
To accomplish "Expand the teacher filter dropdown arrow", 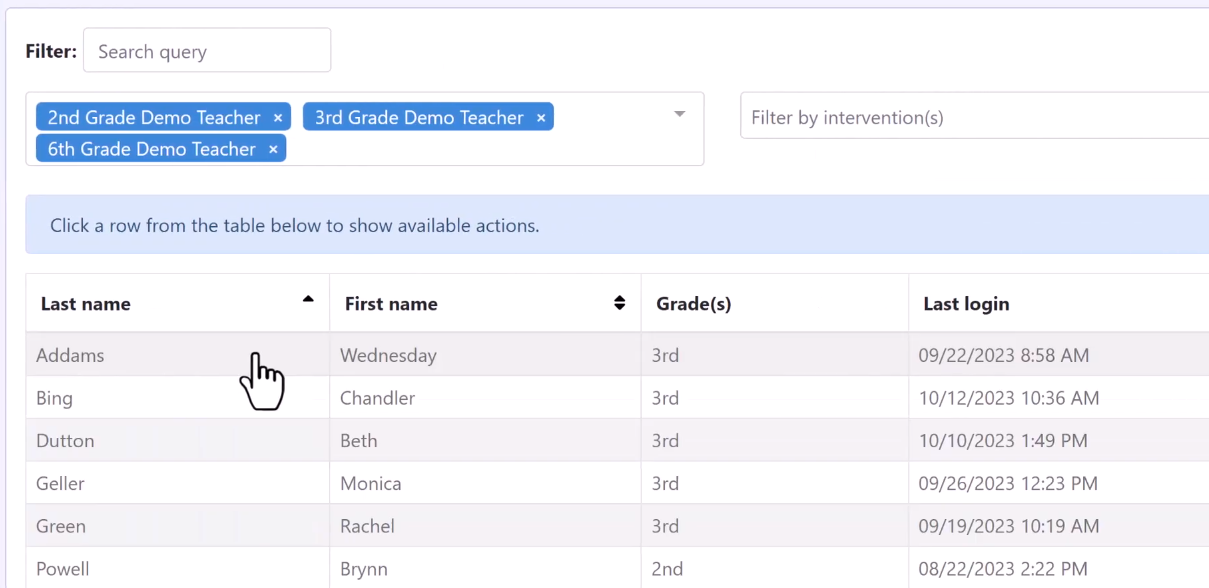I will tap(680, 114).
